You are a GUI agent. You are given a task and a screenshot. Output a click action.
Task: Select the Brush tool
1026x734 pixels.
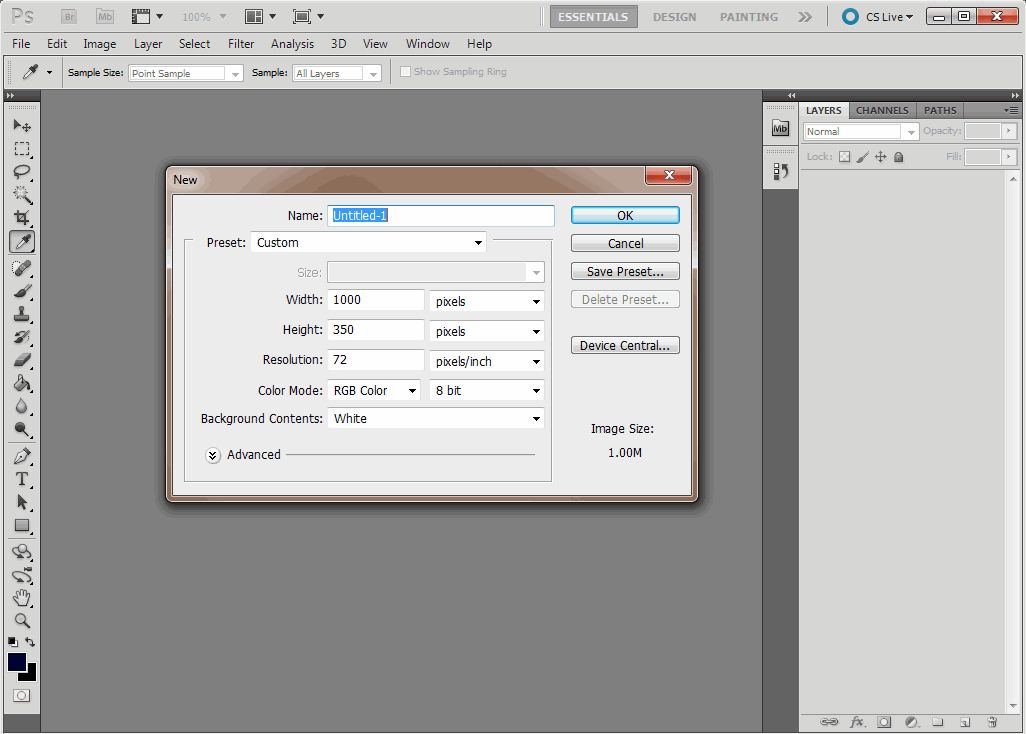click(22, 290)
